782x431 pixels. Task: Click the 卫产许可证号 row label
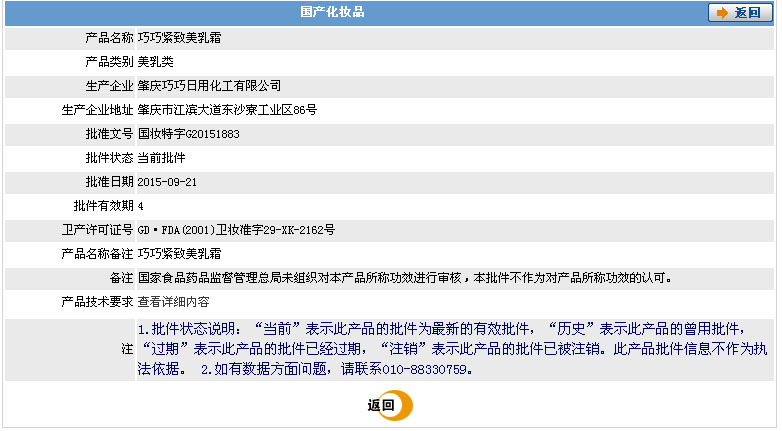(x=97, y=229)
